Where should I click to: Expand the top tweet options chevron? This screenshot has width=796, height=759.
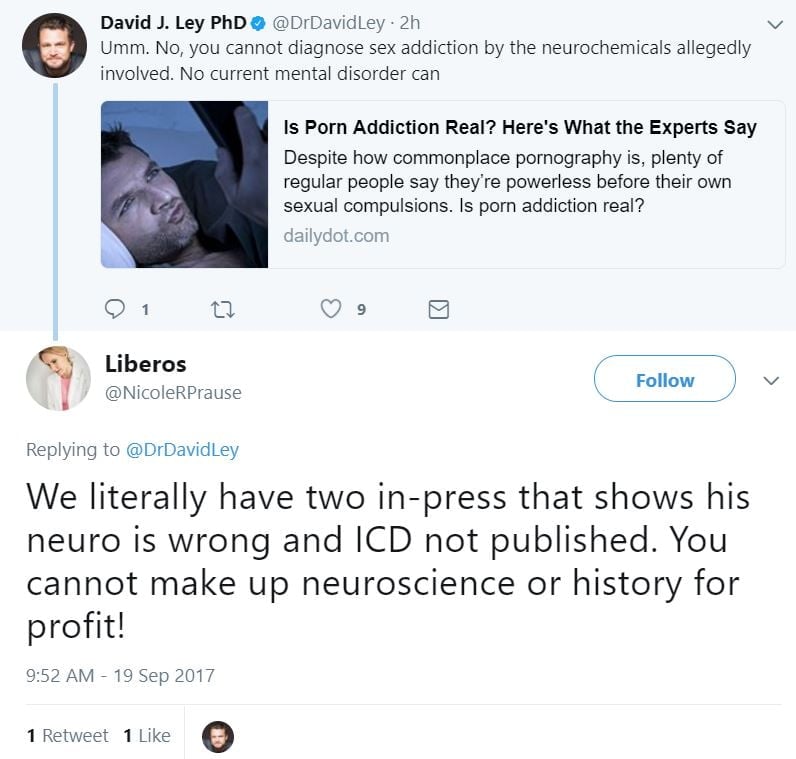[x=775, y=24]
